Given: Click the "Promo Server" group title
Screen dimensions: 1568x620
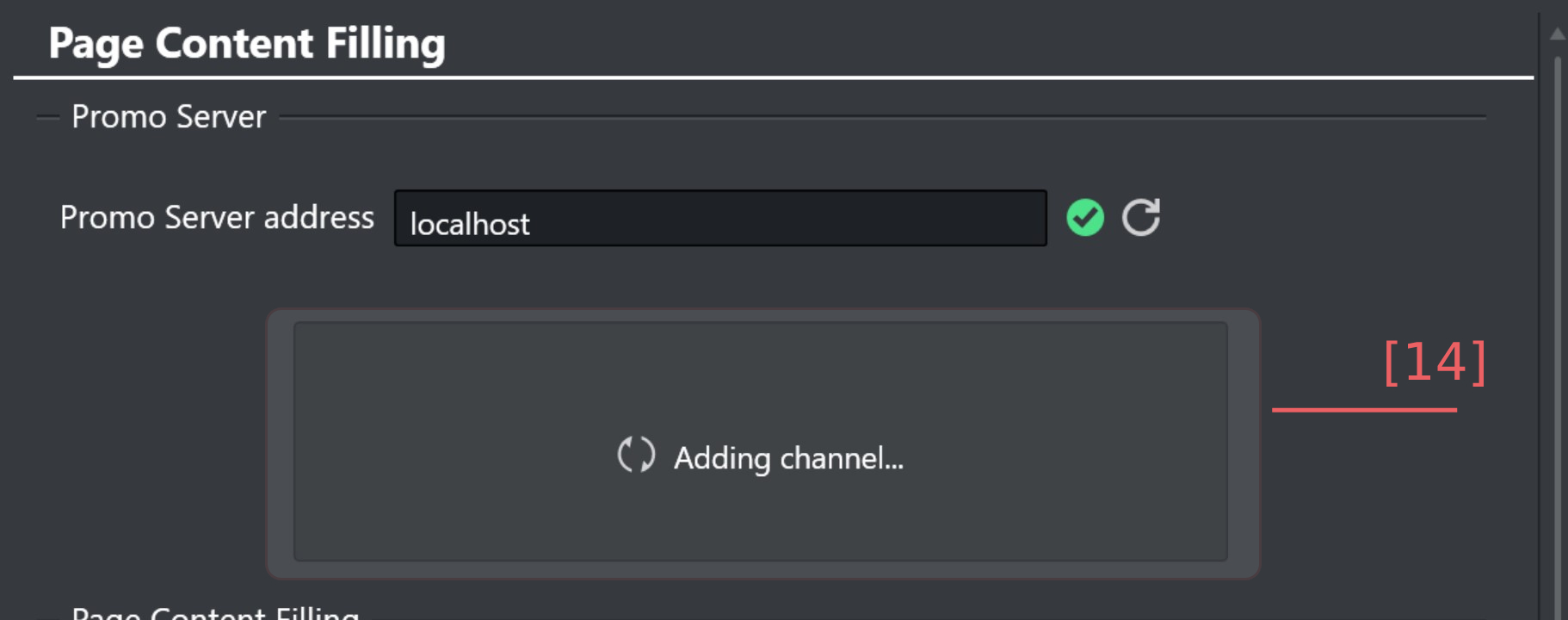Looking at the screenshot, I should tap(169, 117).
